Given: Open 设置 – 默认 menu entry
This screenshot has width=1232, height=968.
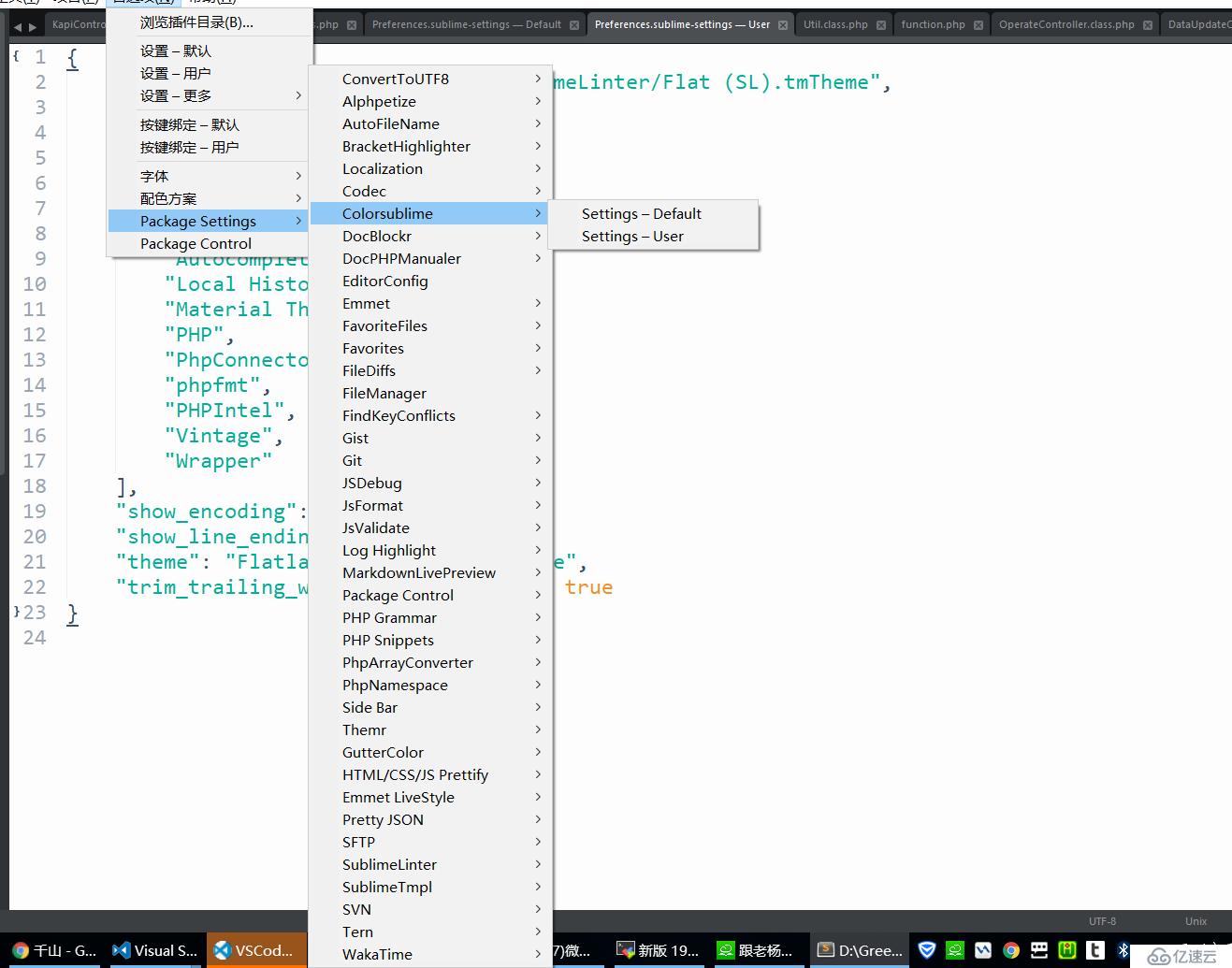Looking at the screenshot, I should [x=210, y=51].
